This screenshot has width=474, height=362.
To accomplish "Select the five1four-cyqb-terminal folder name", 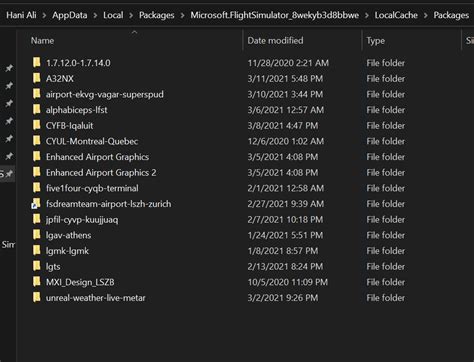I will click(92, 188).
